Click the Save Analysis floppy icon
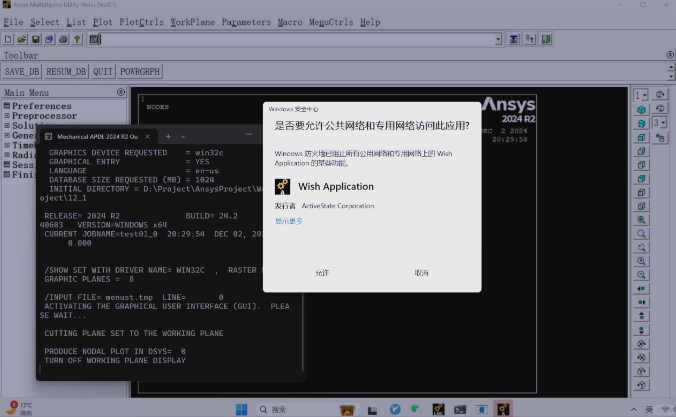The width and height of the screenshot is (676, 417). point(35,39)
